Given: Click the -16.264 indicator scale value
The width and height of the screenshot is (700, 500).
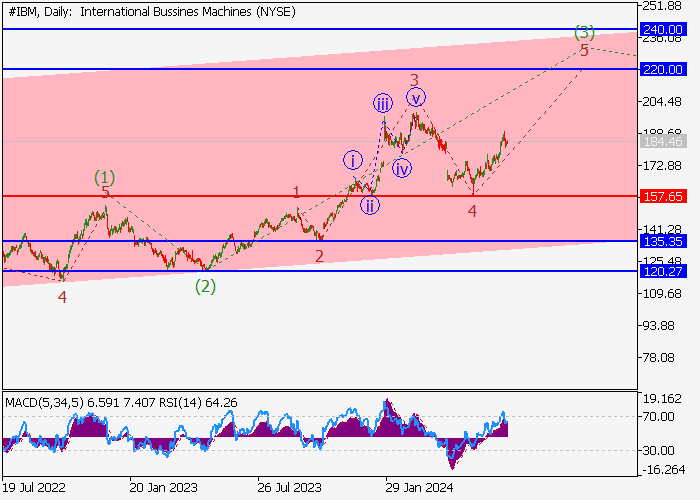Looking at the screenshot, I should (x=663, y=470).
